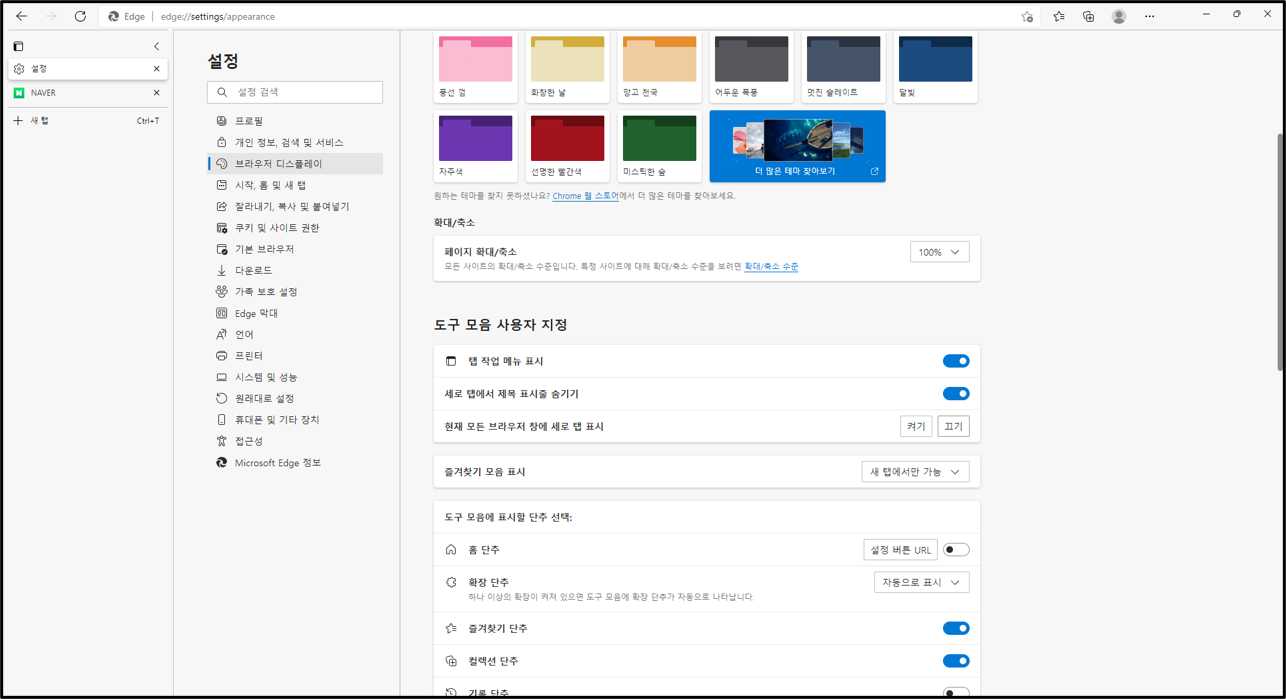
Task: Choose the 어두운 폭풍 gray theme
Action: point(751,66)
